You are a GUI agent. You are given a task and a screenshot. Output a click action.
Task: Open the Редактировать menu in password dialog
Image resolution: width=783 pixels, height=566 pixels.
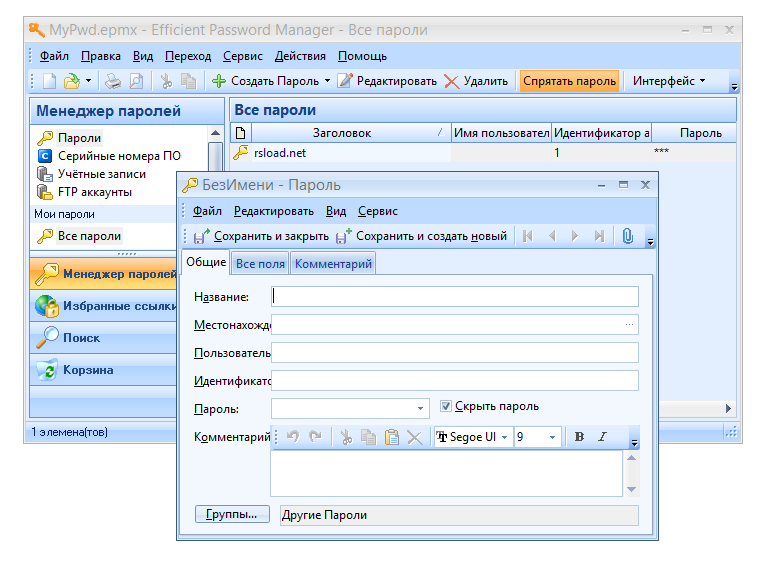click(274, 211)
